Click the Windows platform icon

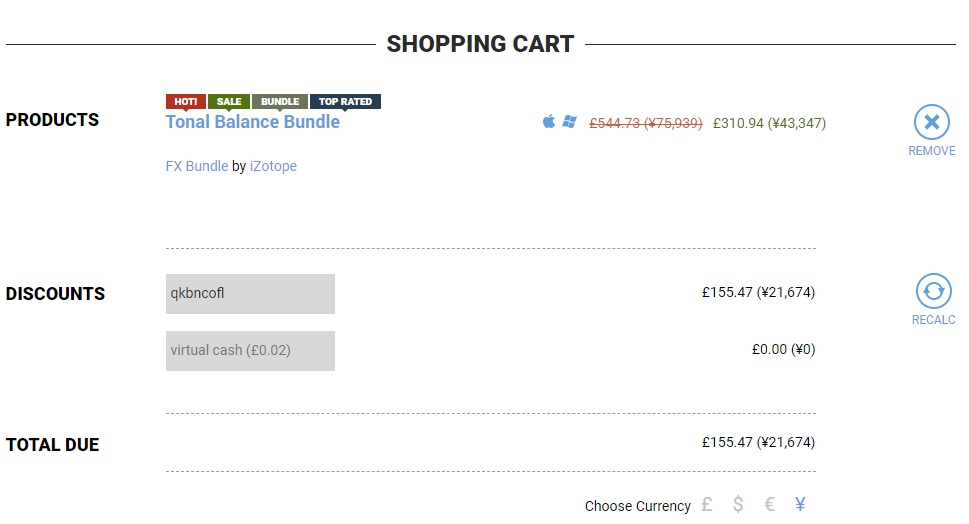click(569, 121)
